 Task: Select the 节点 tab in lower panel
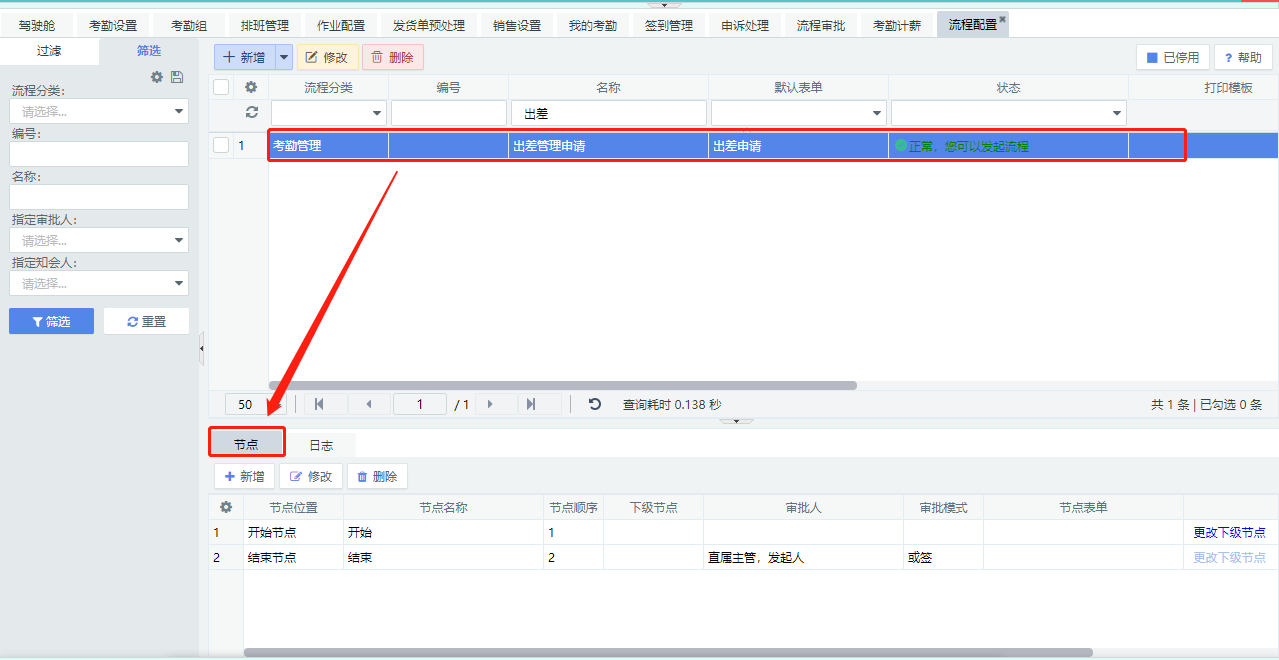tap(246, 445)
